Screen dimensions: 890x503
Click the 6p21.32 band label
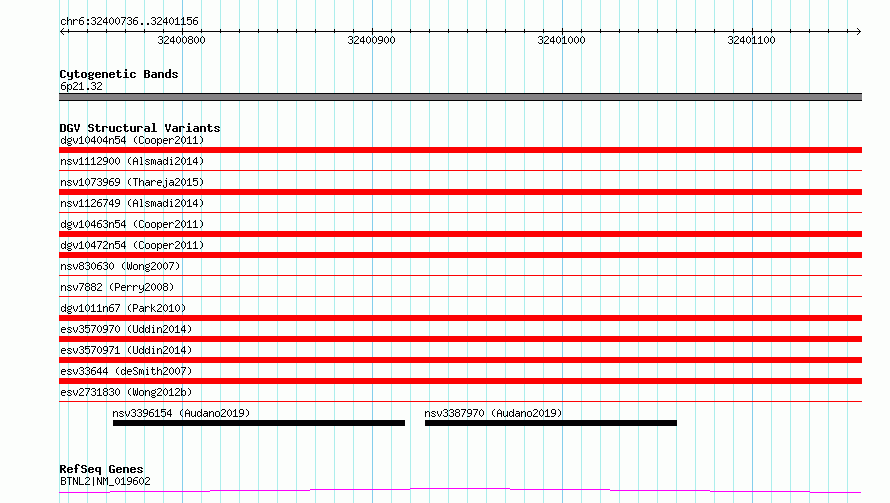(81, 86)
